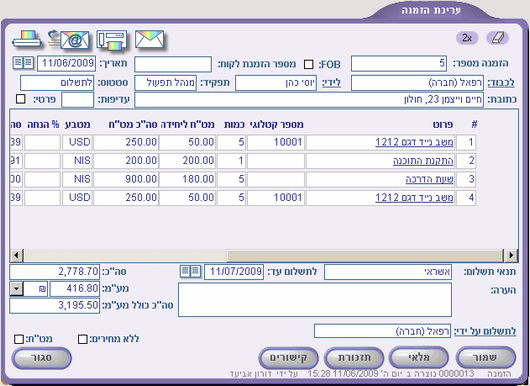Click the מספר קטלוגי column header

[x=276, y=125]
